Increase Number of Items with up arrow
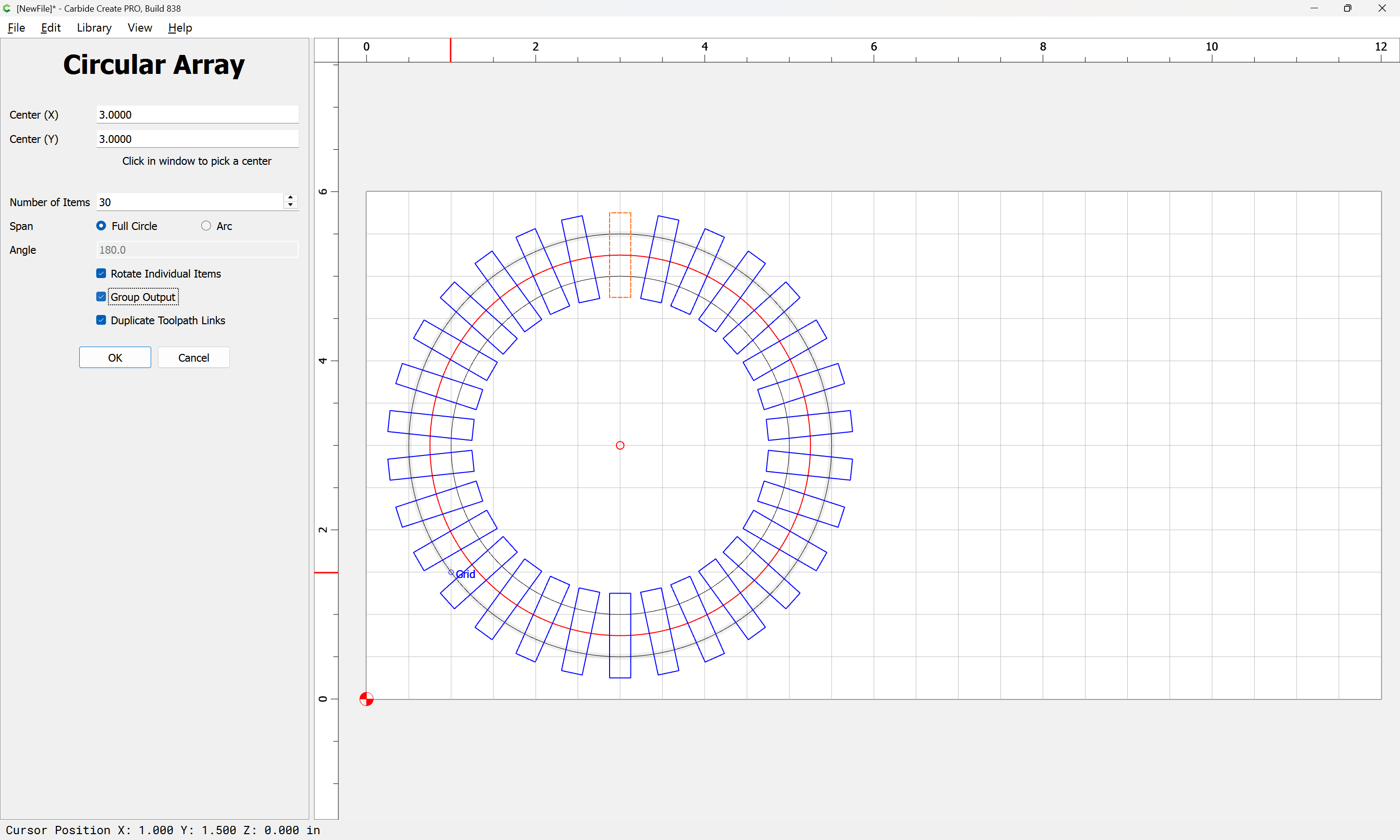Image resolution: width=1400 pixels, height=840 pixels. [290, 197]
